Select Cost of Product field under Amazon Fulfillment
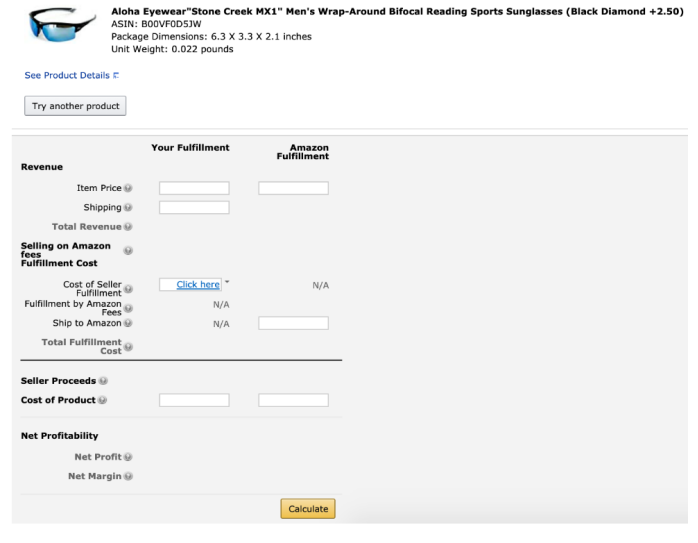Image resolution: width=698 pixels, height=543 pixels. click(293, 400)
